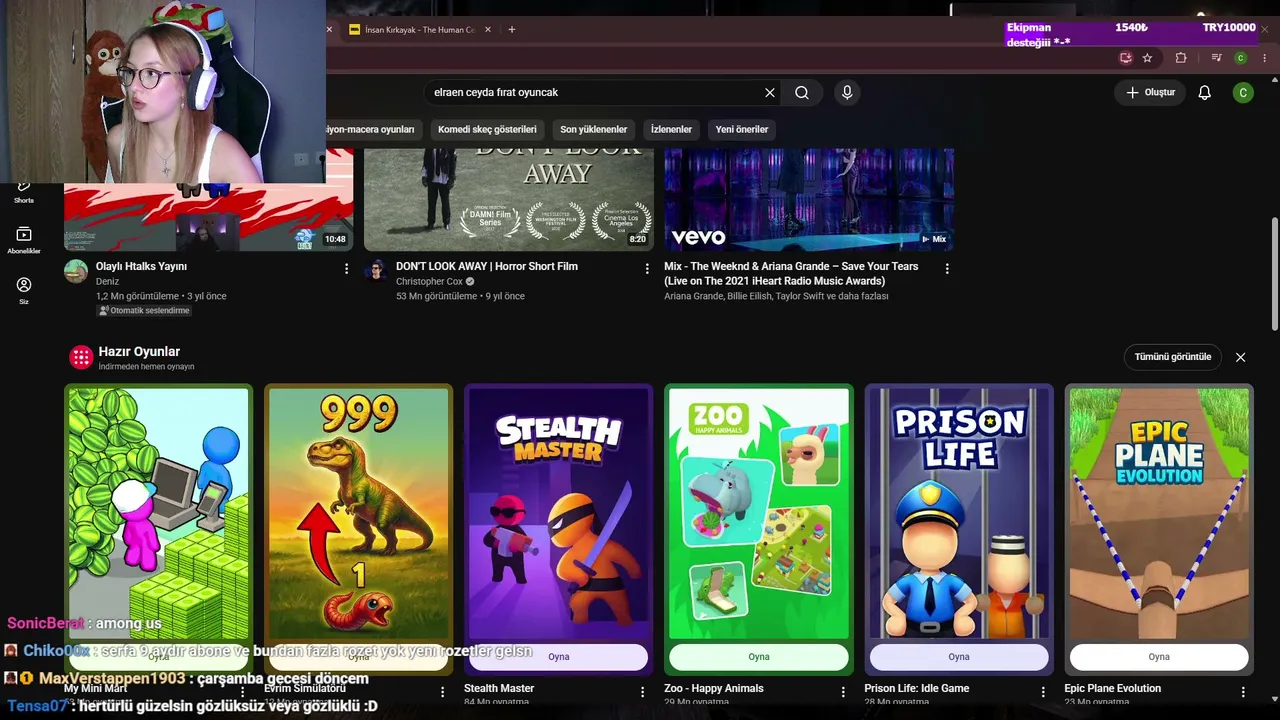Open Shorts in the sidebar
Image resolution: width=1280 pixels, height=720 pixels.
tap(24, 190)
